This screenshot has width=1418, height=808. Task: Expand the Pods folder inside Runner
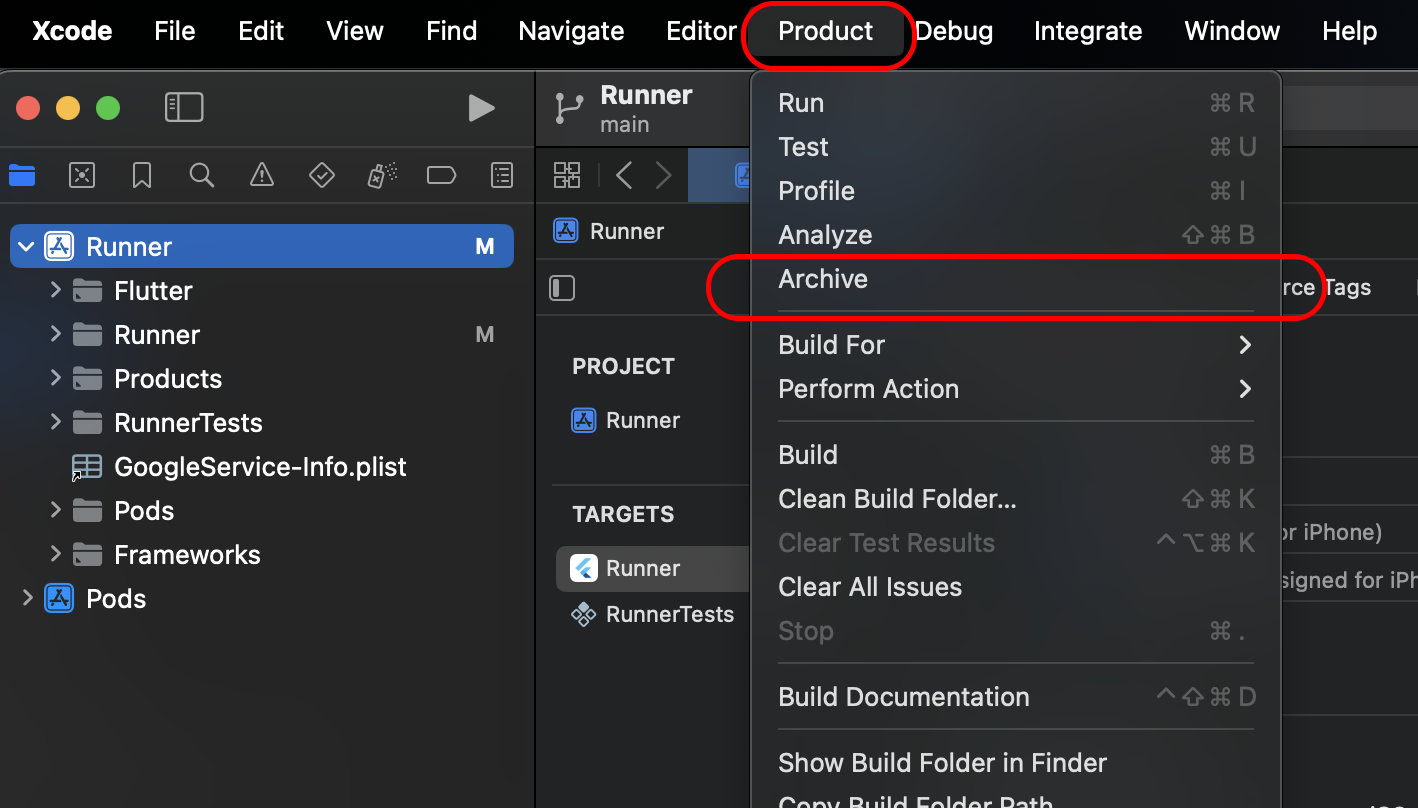coord(56,510)
